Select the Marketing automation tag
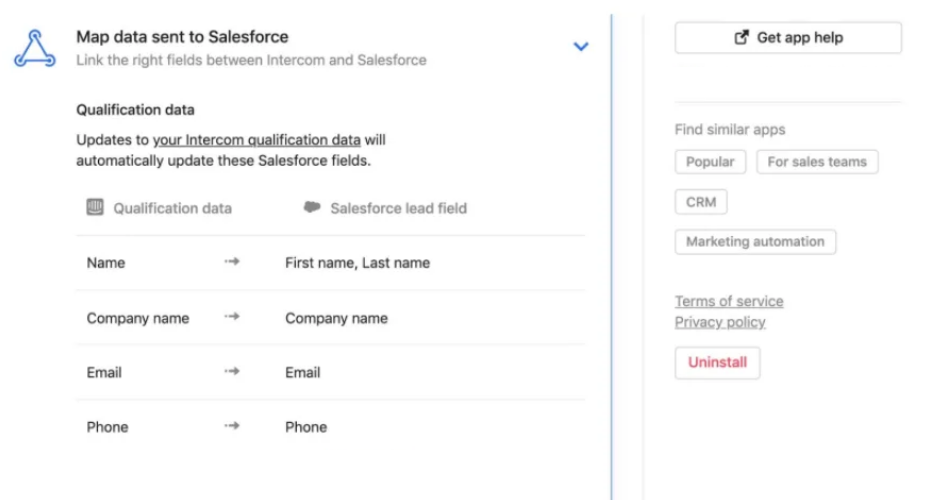Image resolution: width=940 pixels, height=500 pixels. tap(755, 241)
